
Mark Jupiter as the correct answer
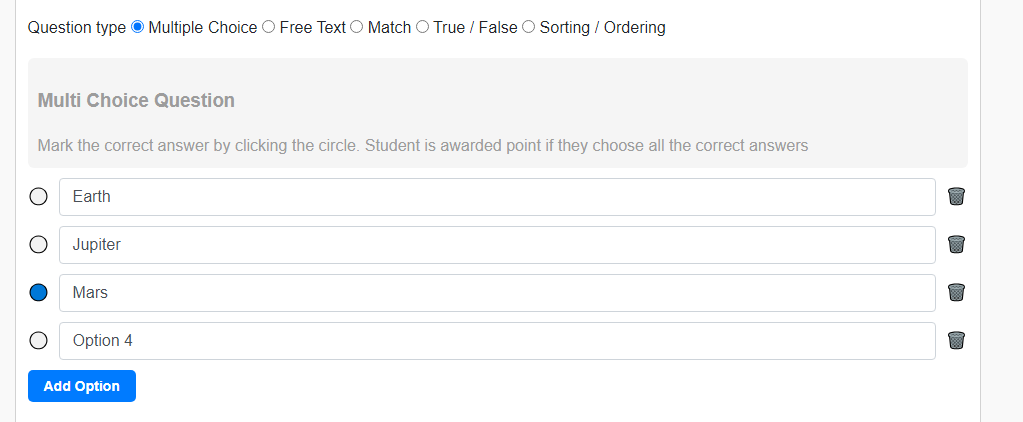[39, 245]
